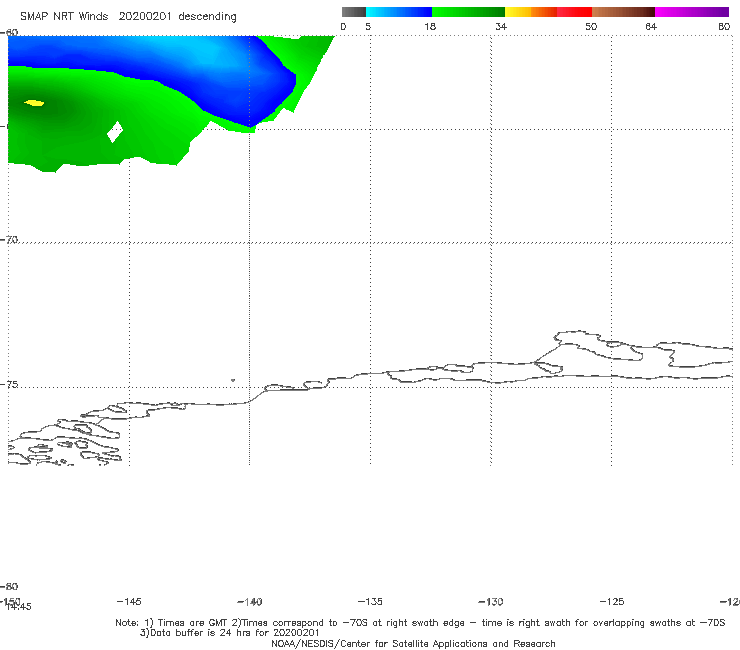Click the longitude label '-135'
Viewport: 740px width, 650px height.
[370, 601]
